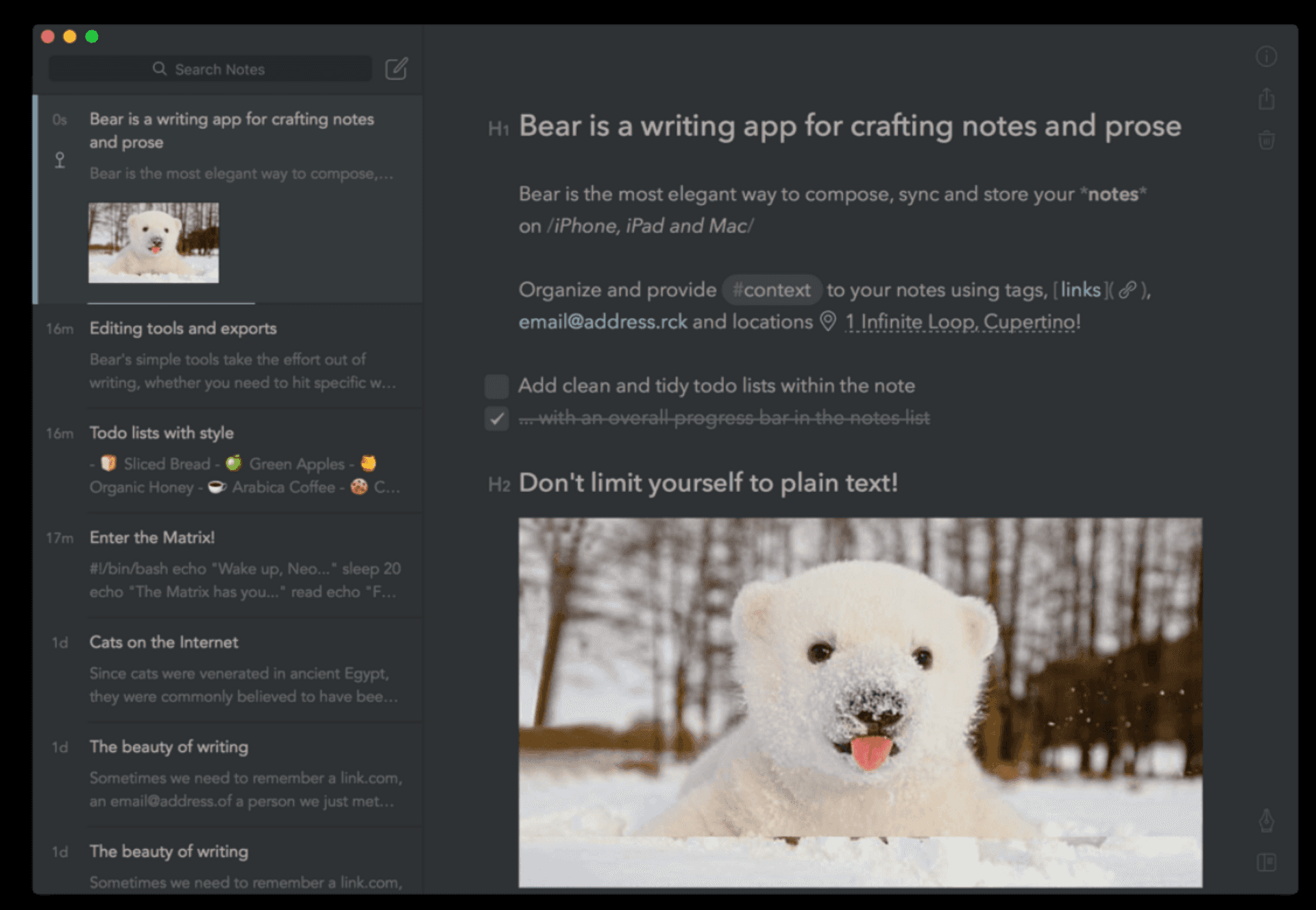1316x910 pixels.
Task: Click the green fullscreen window button
Action: coord(92,36)
